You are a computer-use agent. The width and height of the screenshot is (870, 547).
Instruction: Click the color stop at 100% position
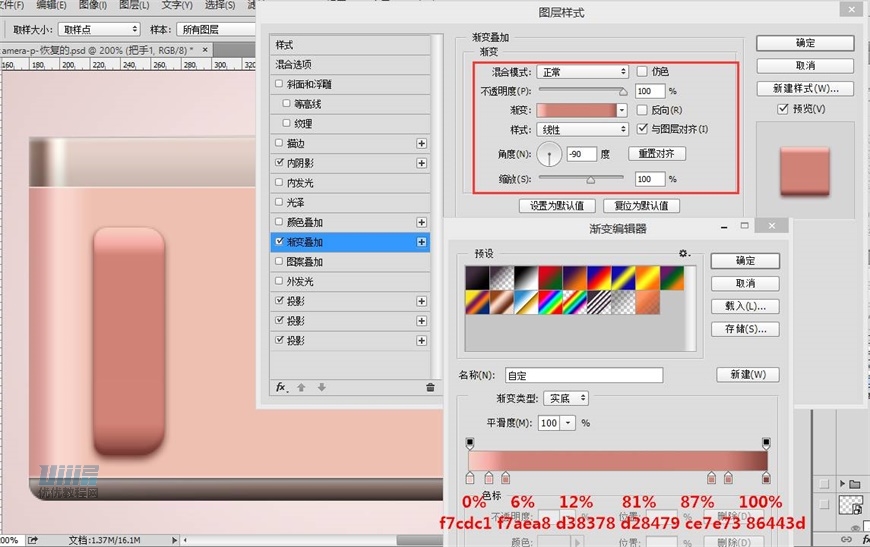pos(766,478)
